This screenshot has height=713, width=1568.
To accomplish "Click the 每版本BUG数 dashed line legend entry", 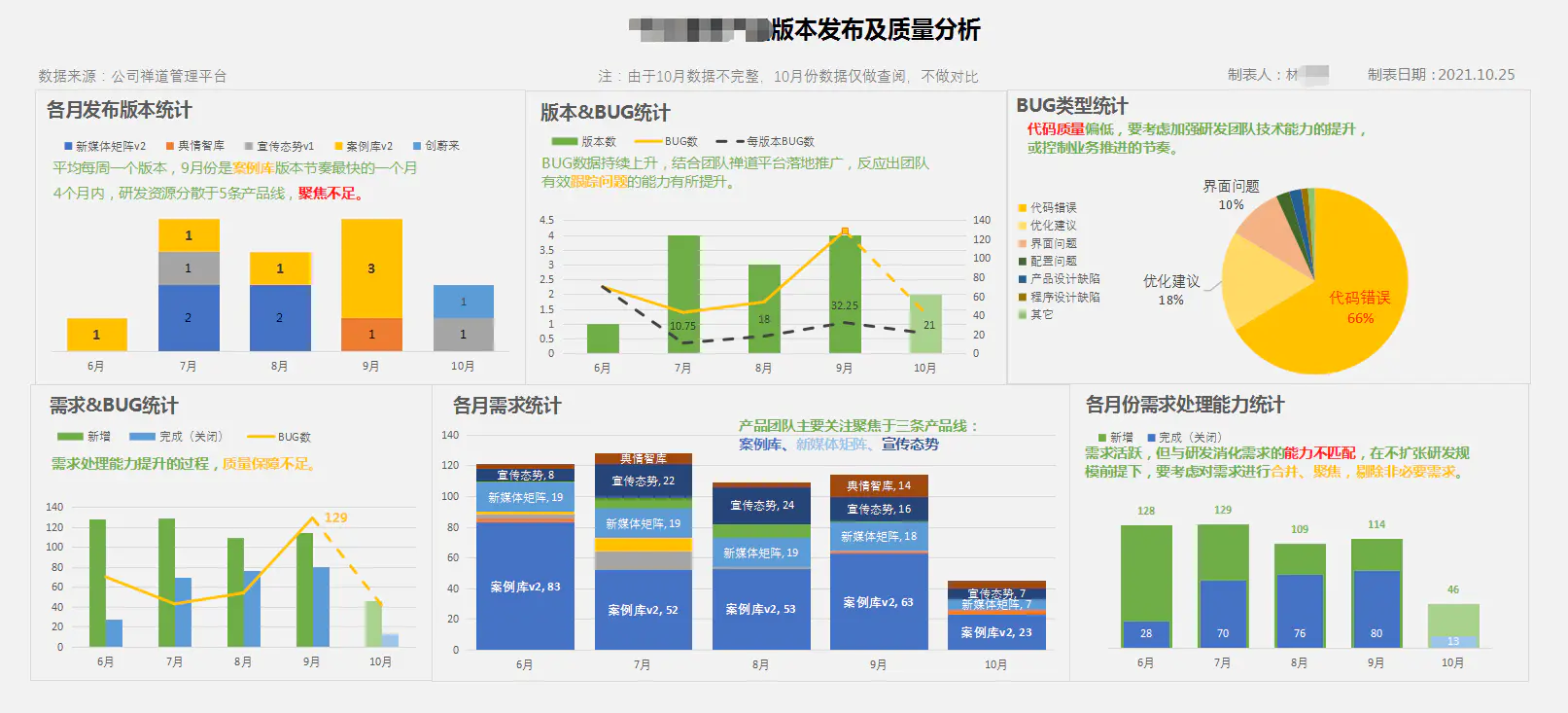I will (765, 142).
